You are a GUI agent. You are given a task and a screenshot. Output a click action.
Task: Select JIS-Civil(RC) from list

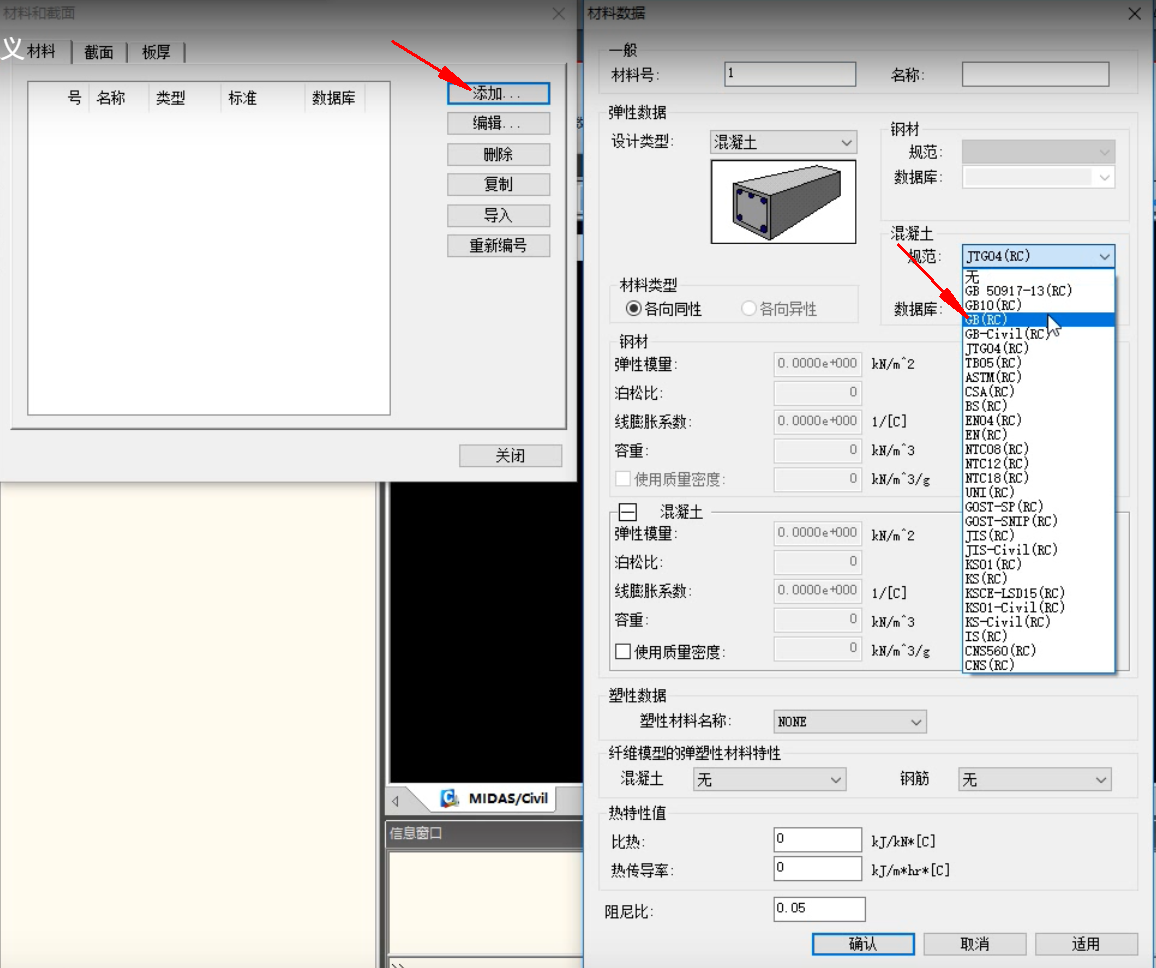tap(1039, 549)
